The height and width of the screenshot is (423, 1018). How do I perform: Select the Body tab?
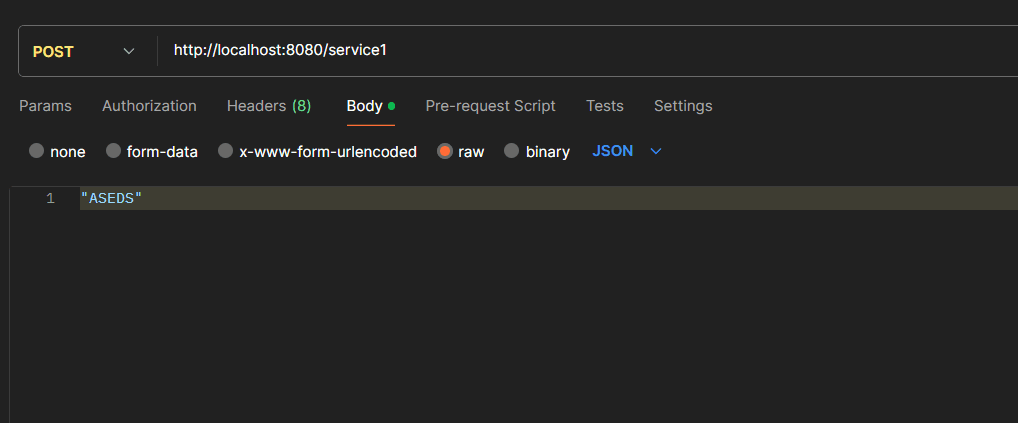coord(365,106)
